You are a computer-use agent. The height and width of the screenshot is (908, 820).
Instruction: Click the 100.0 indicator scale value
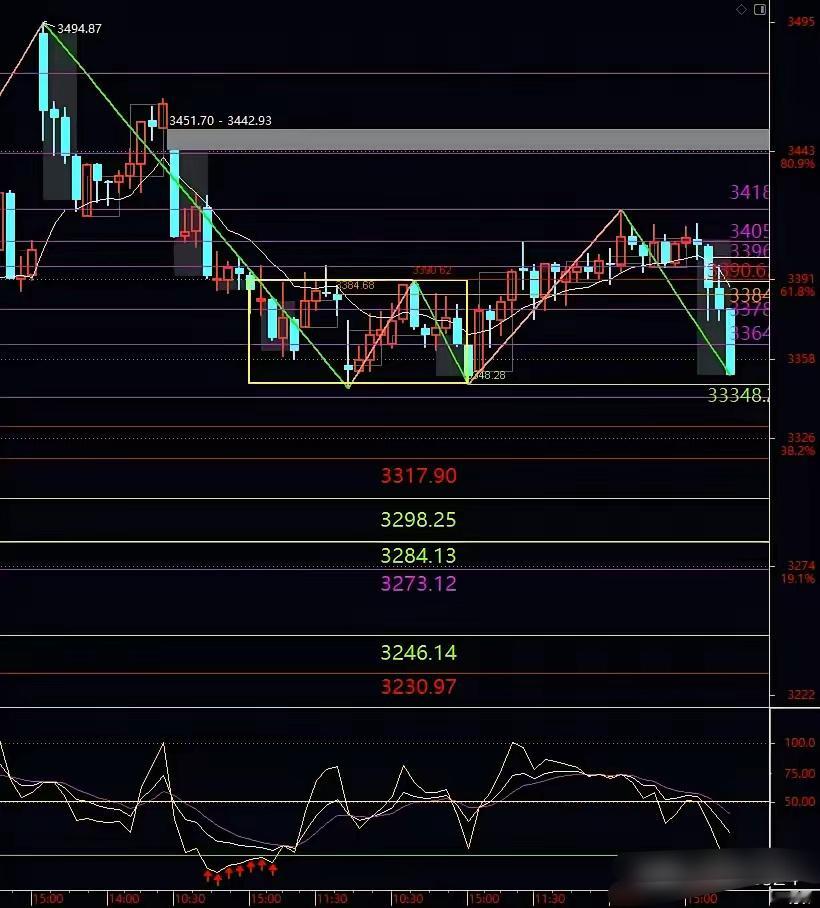click(799, 742)
